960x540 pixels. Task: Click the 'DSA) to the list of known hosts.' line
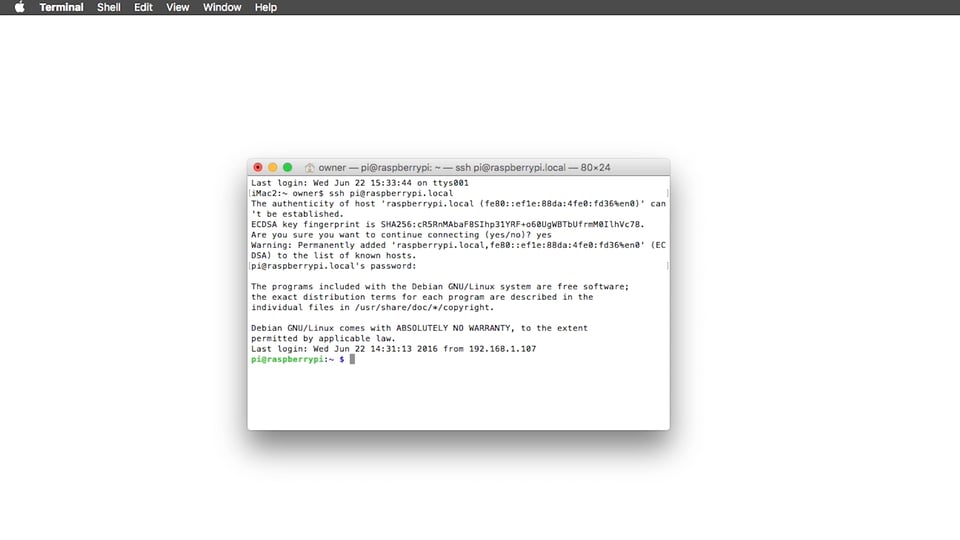[x=334, y=256]
